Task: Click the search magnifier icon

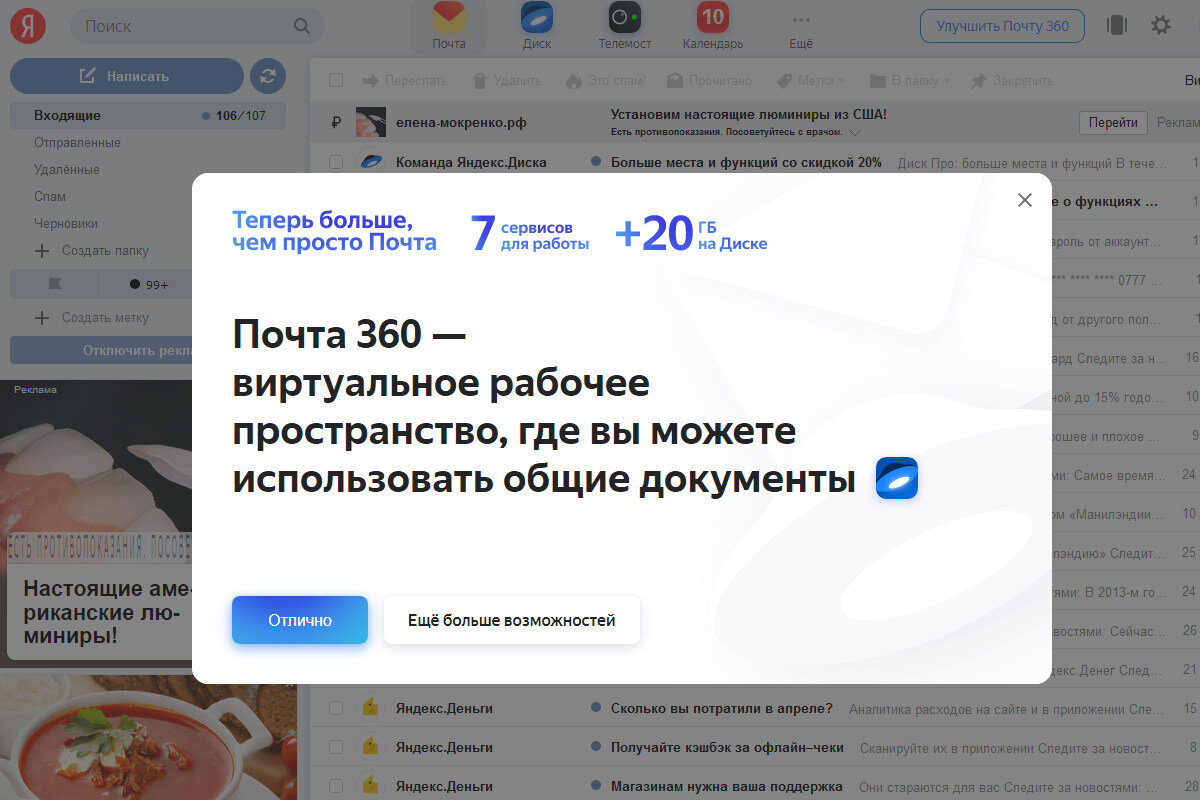Action: pyautogui.click(x=301, y=26)
